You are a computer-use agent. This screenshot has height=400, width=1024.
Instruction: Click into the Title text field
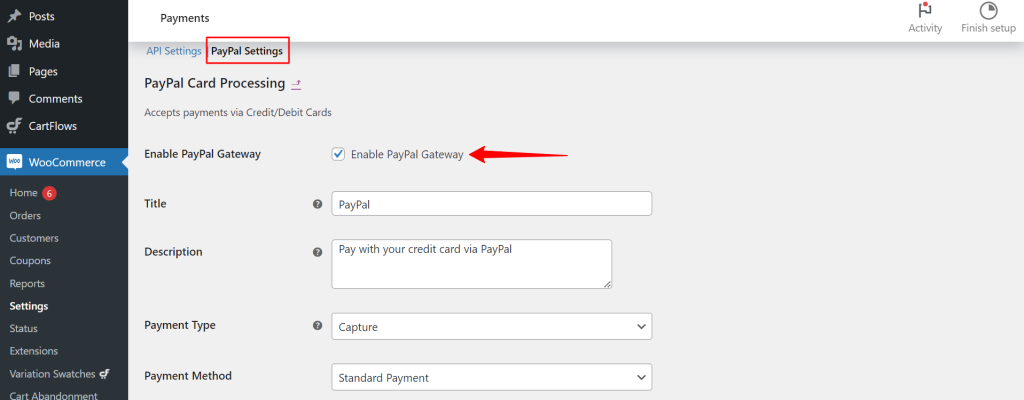click(492, 203)
